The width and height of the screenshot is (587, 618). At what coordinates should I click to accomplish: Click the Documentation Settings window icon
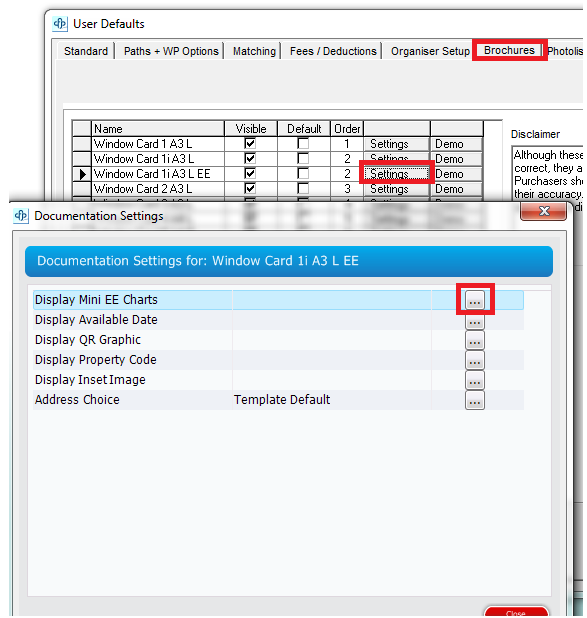pos(21,216)
